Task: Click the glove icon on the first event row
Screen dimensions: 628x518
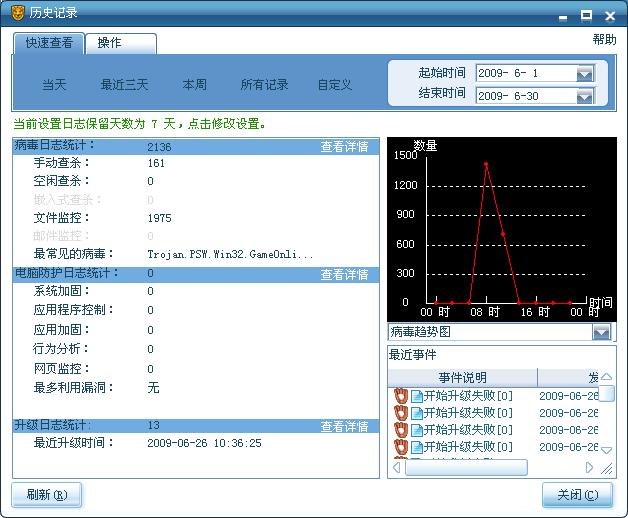Action: click(401, 396)
